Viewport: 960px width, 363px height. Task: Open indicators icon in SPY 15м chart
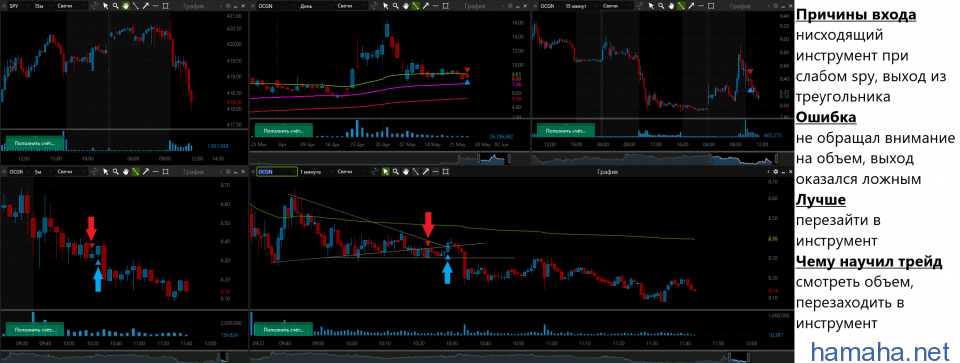(95, 6)
